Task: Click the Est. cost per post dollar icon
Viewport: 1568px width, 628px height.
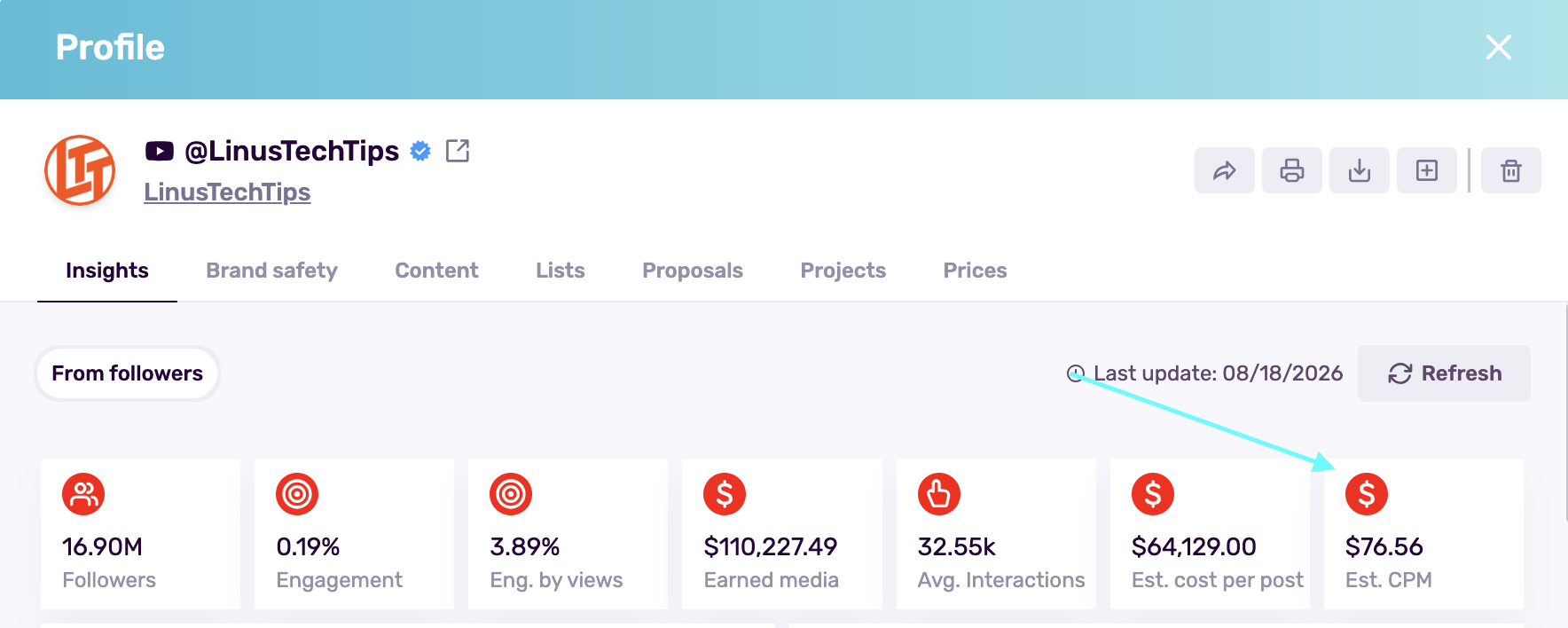Action: point(1153,494)
